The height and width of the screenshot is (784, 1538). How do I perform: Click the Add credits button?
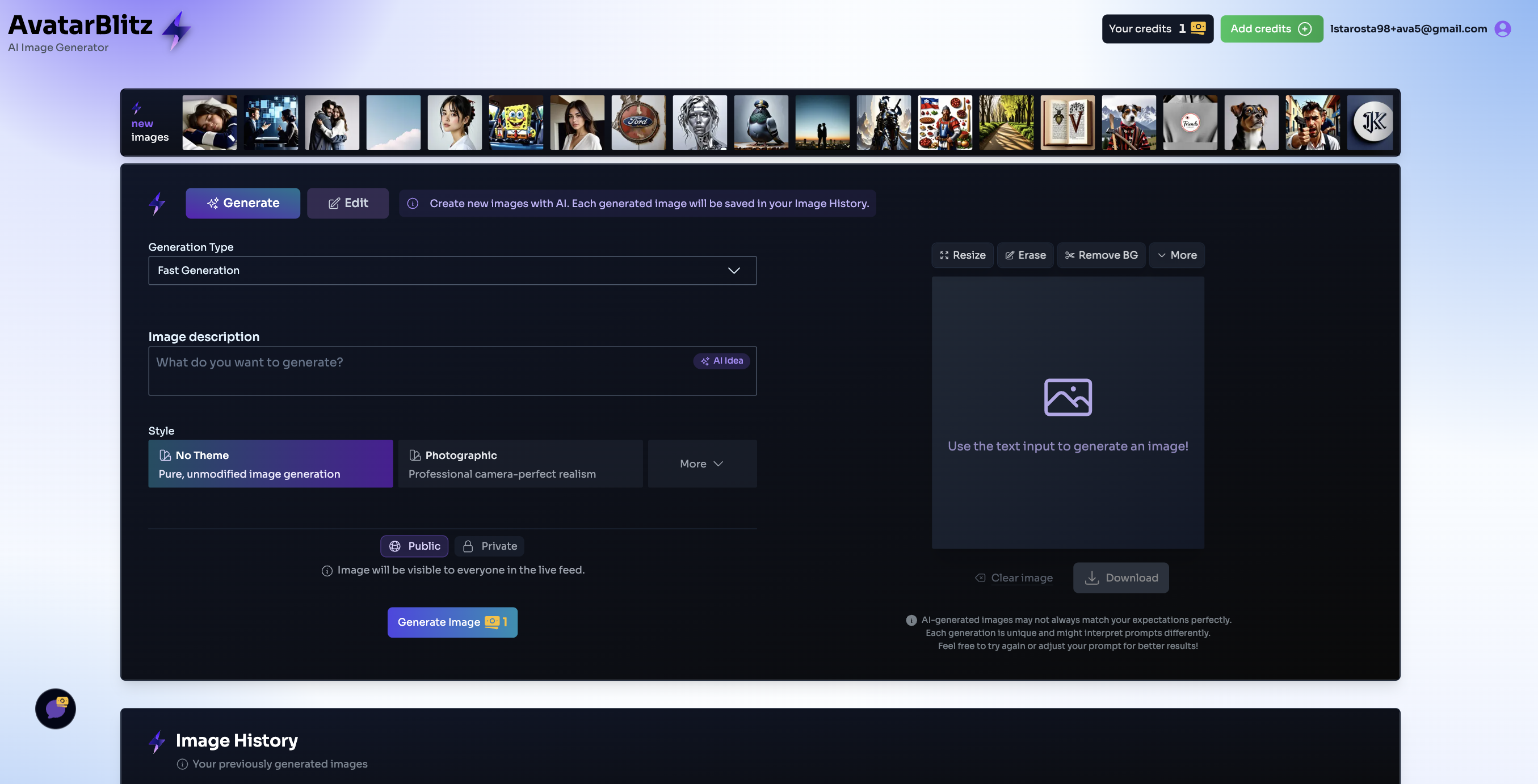[x=1271, y=28]
